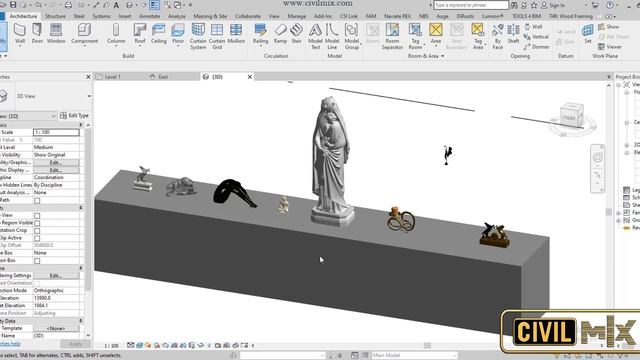Open the Architecture ribbon tab
The image size is (640, 360).
(23, 16)
